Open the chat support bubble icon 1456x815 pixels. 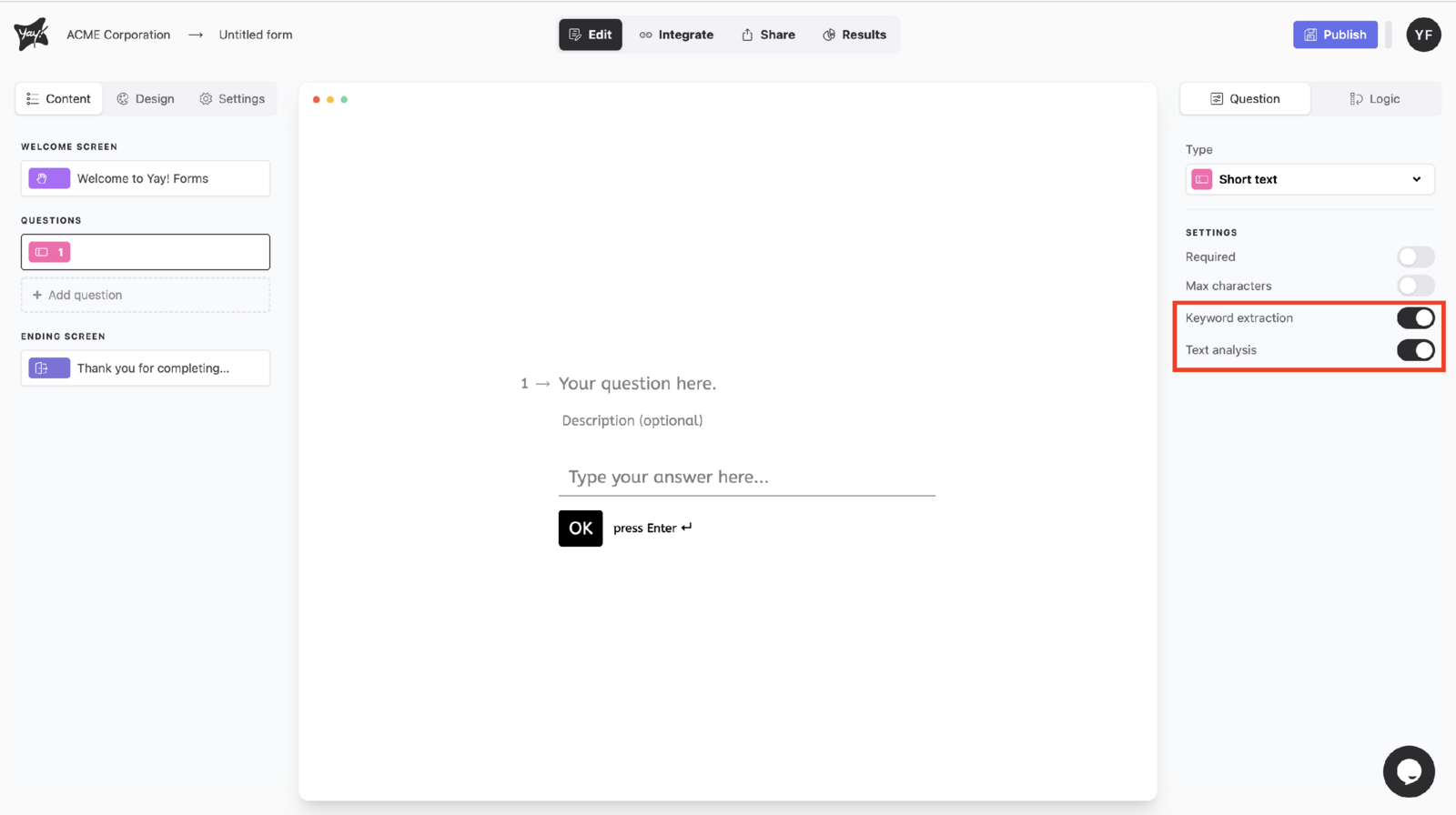pyautogui.click(x=1409, y=771)
